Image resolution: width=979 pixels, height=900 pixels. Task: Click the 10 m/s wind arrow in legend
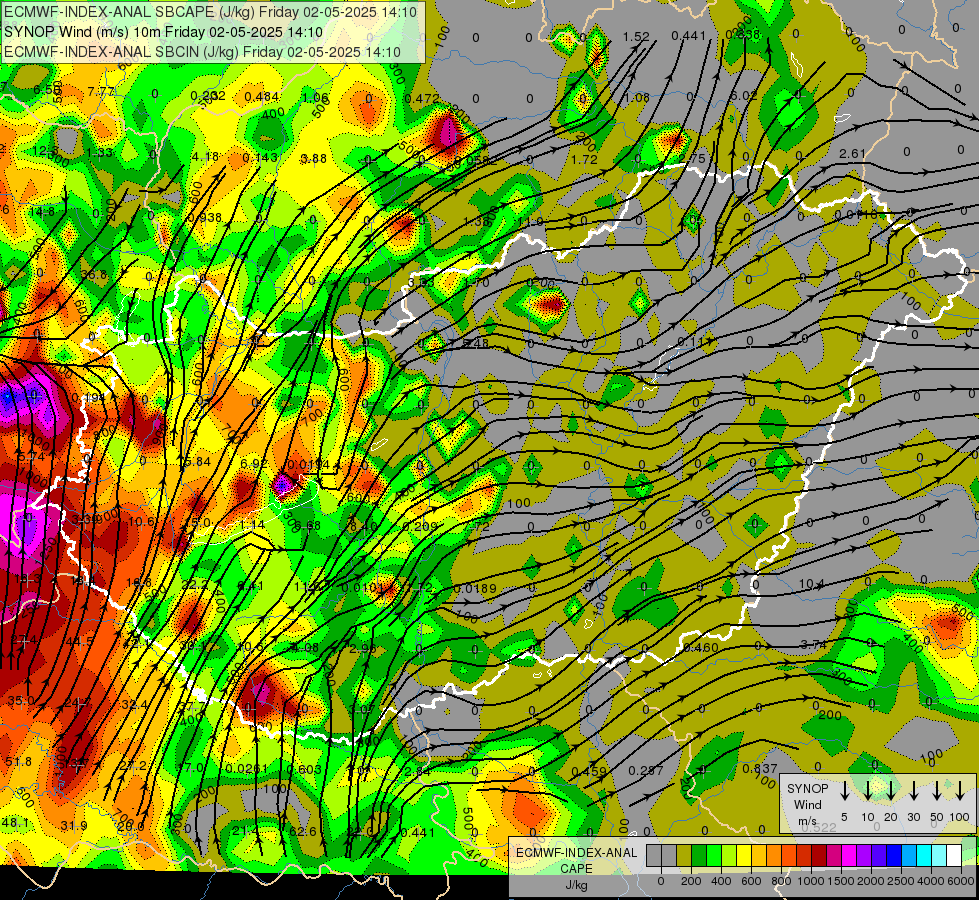pyautogui.click(x=867, y=791)
